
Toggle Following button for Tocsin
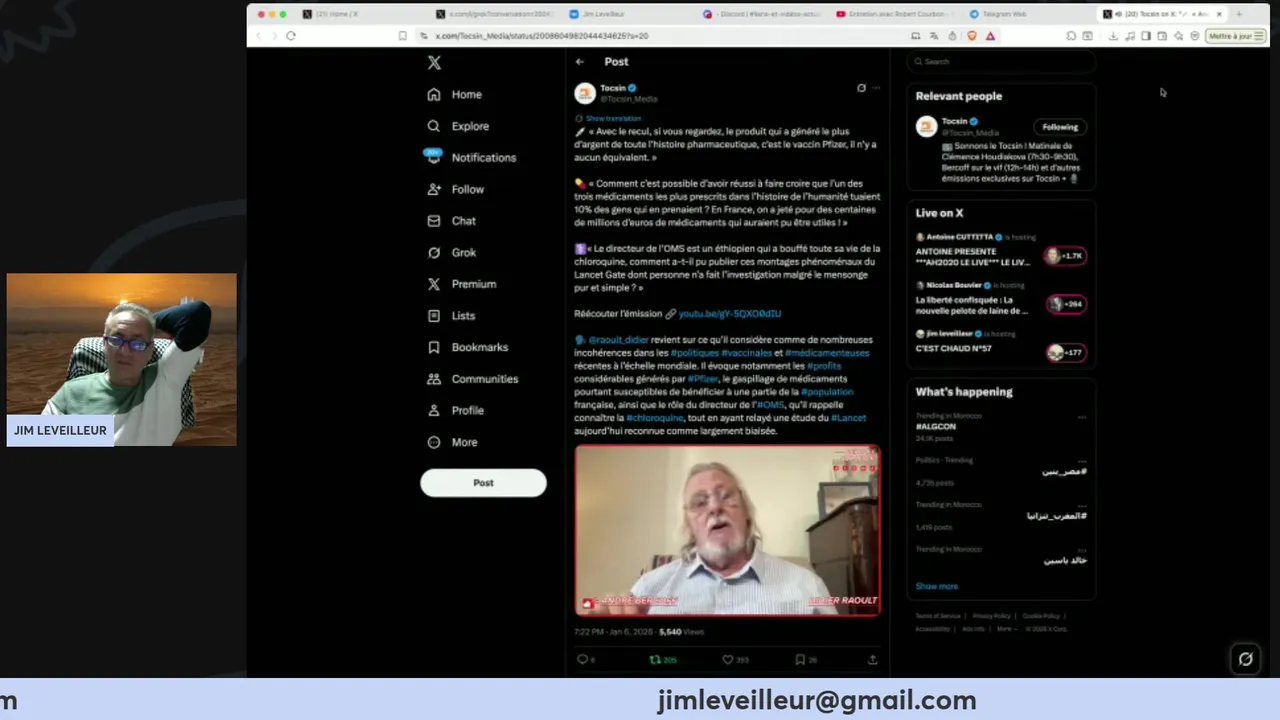[x=1060, y=127]
